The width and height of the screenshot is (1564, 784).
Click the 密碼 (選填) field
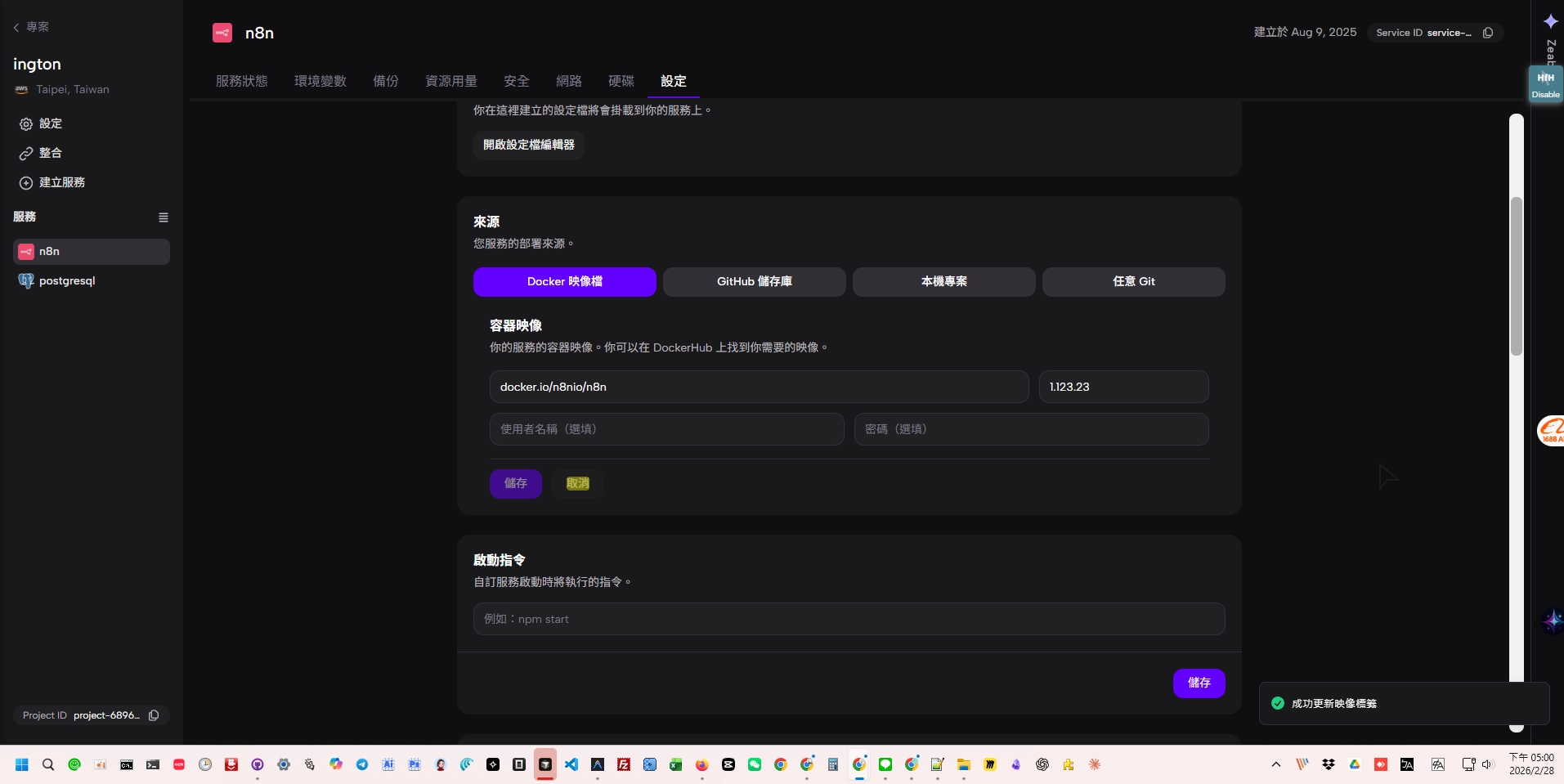tap(1032, 429)
